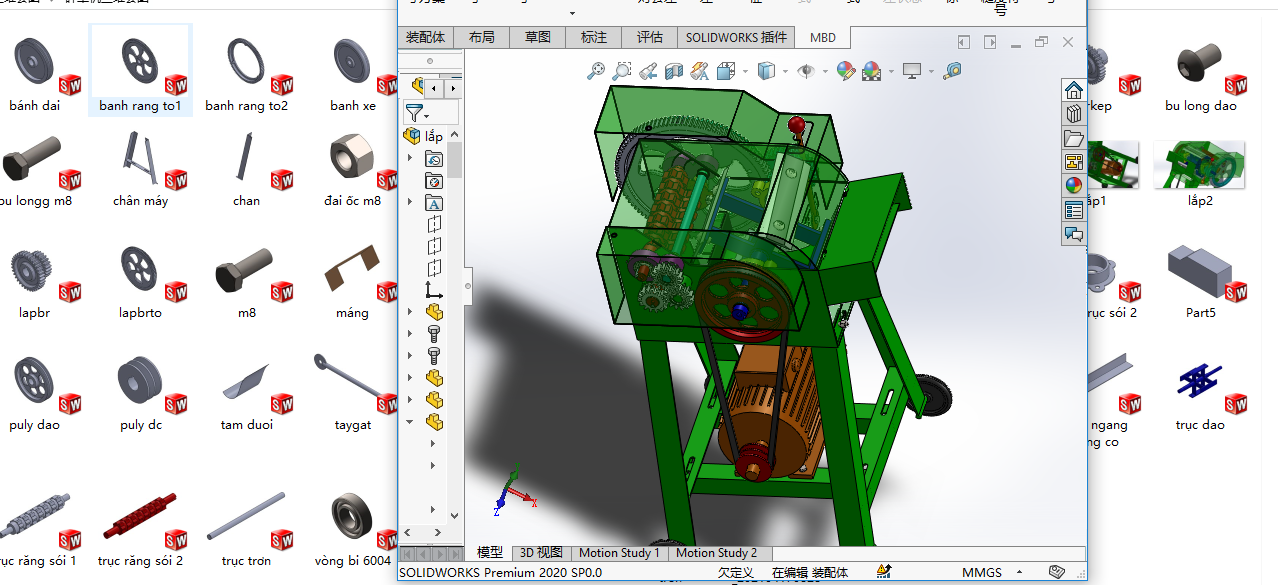1278x585 pixels.
Task: Open Display Style dropdown arrow
Action: coord(784,72)
